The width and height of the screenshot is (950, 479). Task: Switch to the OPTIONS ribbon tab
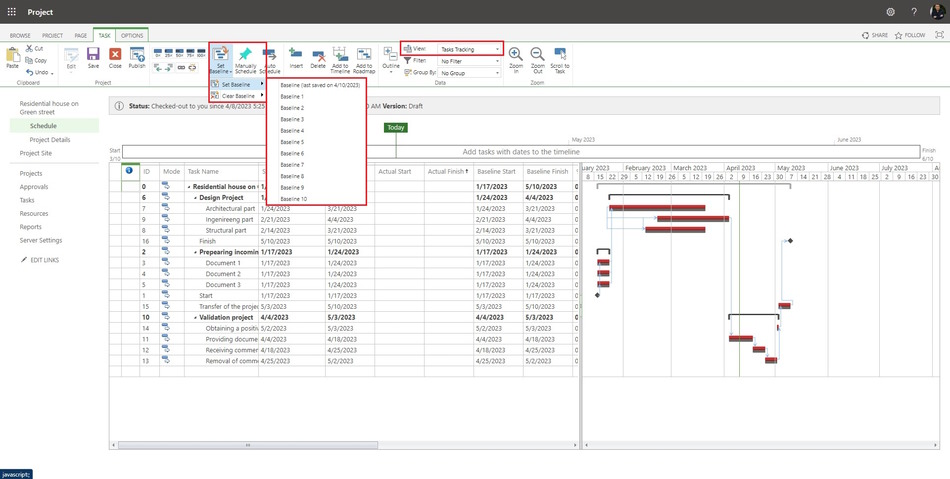click(132, 36)
